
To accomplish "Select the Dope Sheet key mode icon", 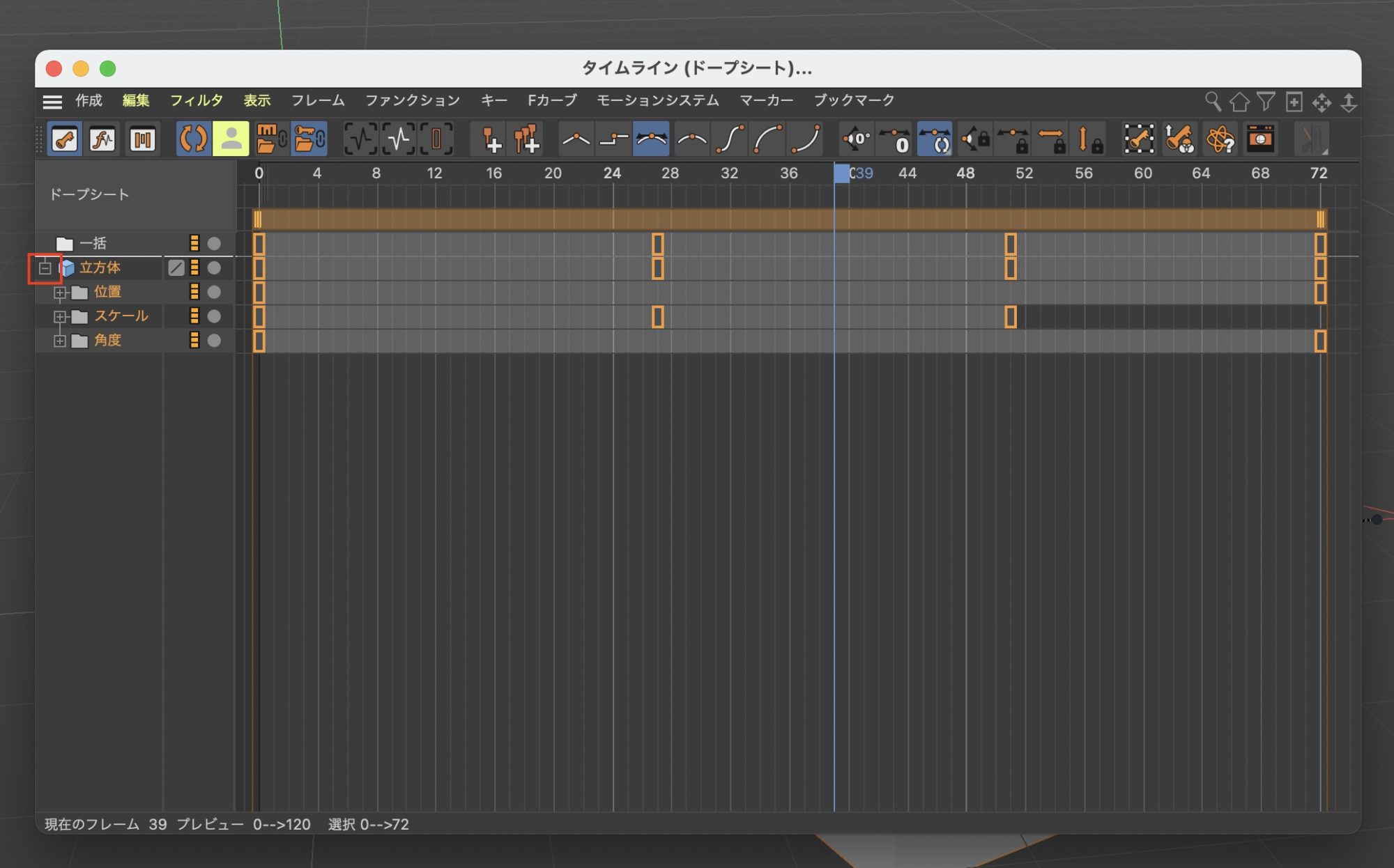I will 65,139.
